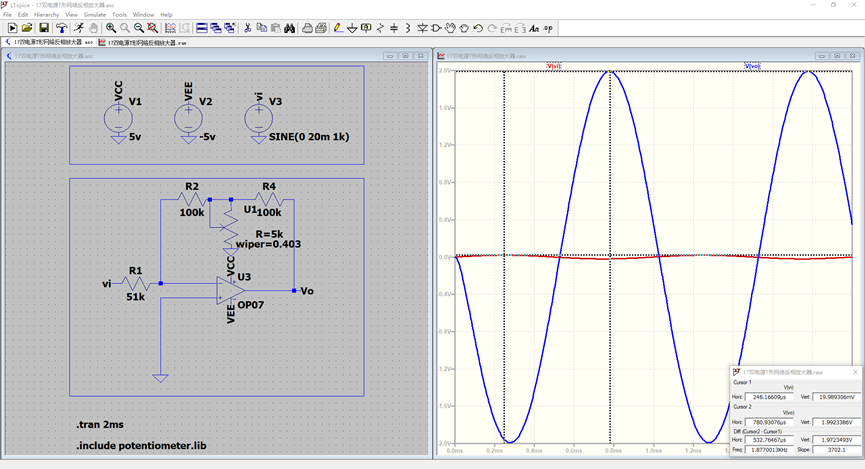
Task: Click the V(vi) trace label
Action: click(554, 66)
